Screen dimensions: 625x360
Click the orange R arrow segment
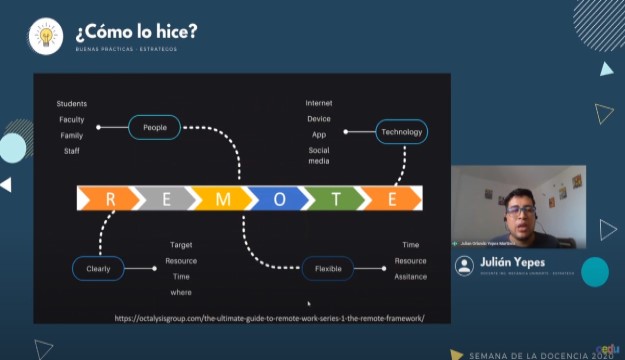click(x=109, y=199)
